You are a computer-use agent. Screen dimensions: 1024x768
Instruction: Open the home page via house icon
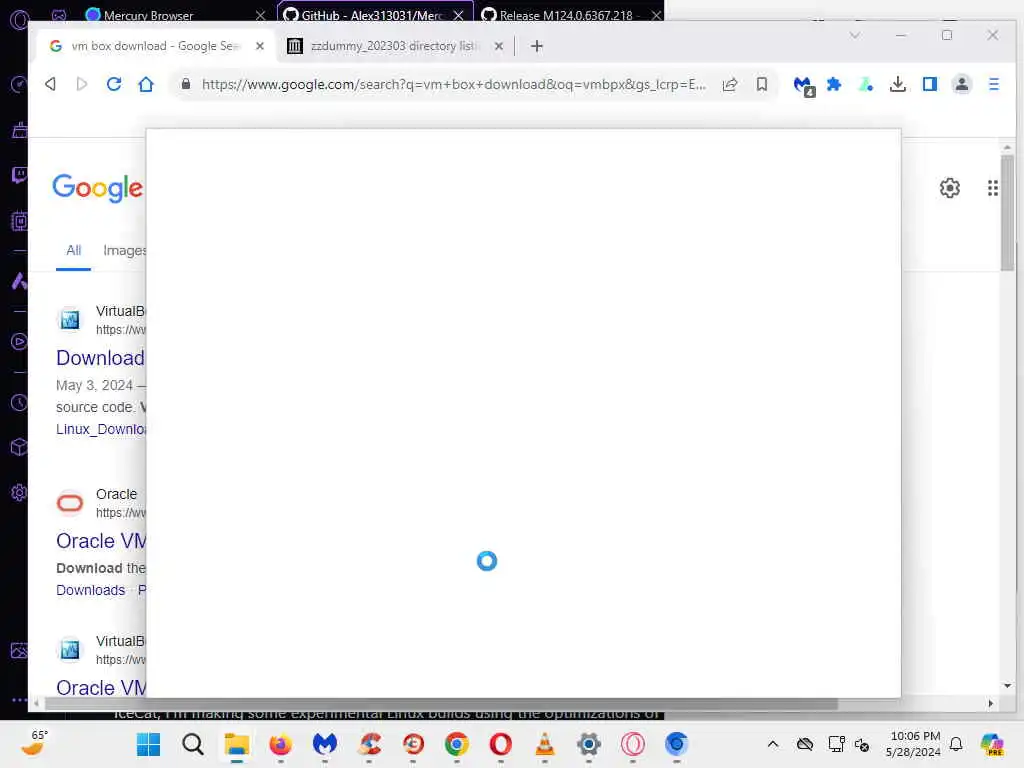point(146,84)
